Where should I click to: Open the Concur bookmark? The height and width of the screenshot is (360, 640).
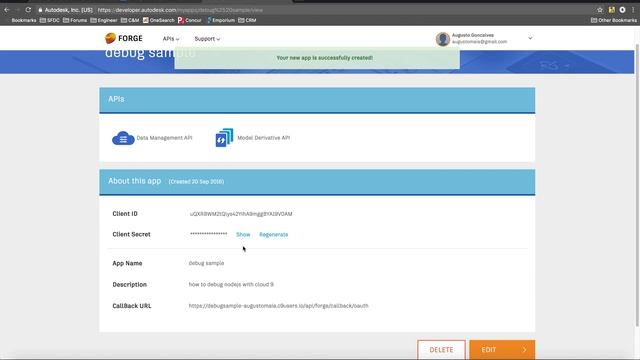point(190,20)
